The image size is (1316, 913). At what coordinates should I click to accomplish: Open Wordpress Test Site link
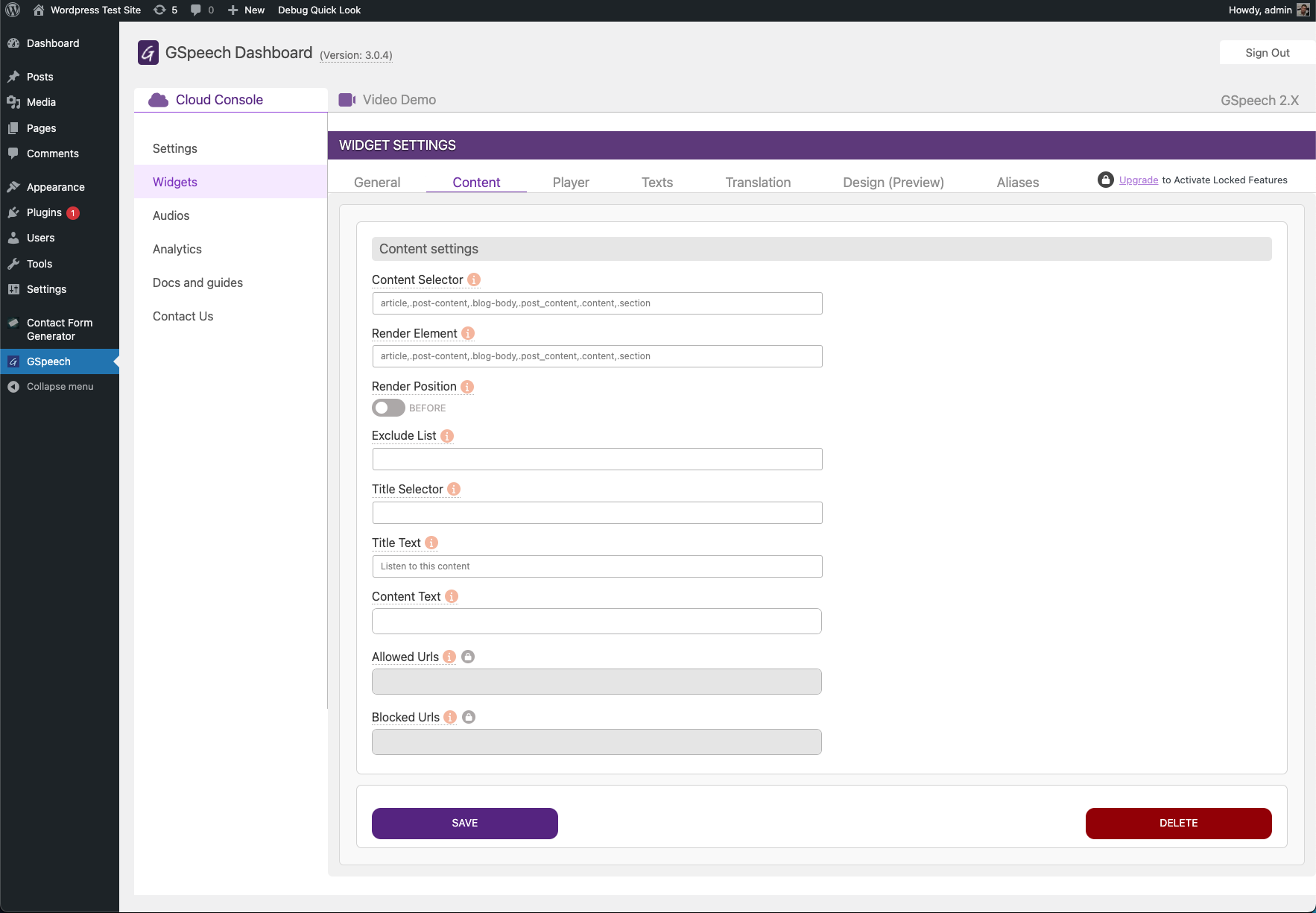click(x=86, y=10)
